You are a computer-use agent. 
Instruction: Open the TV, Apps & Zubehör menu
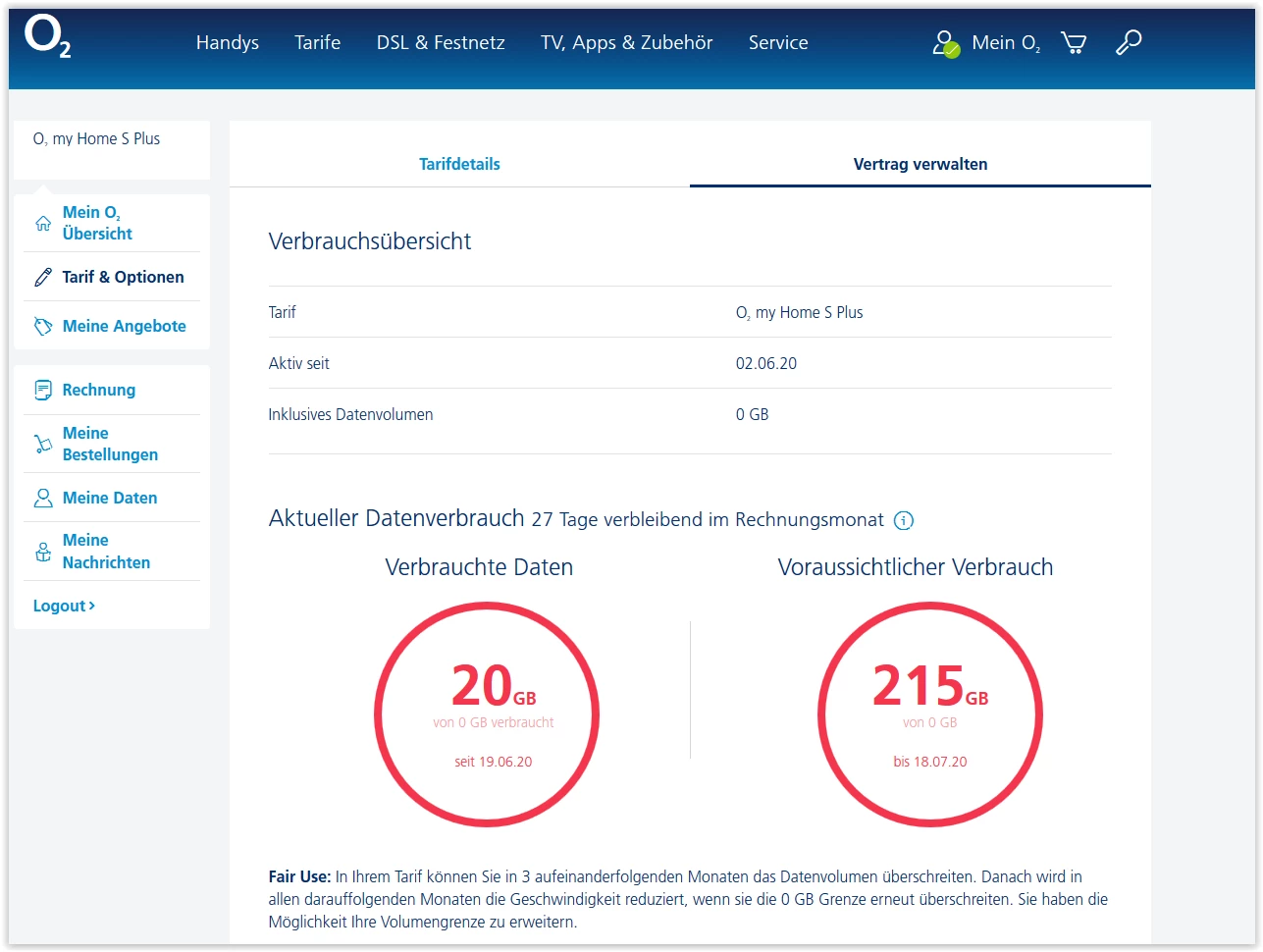[x=627, y=42]
